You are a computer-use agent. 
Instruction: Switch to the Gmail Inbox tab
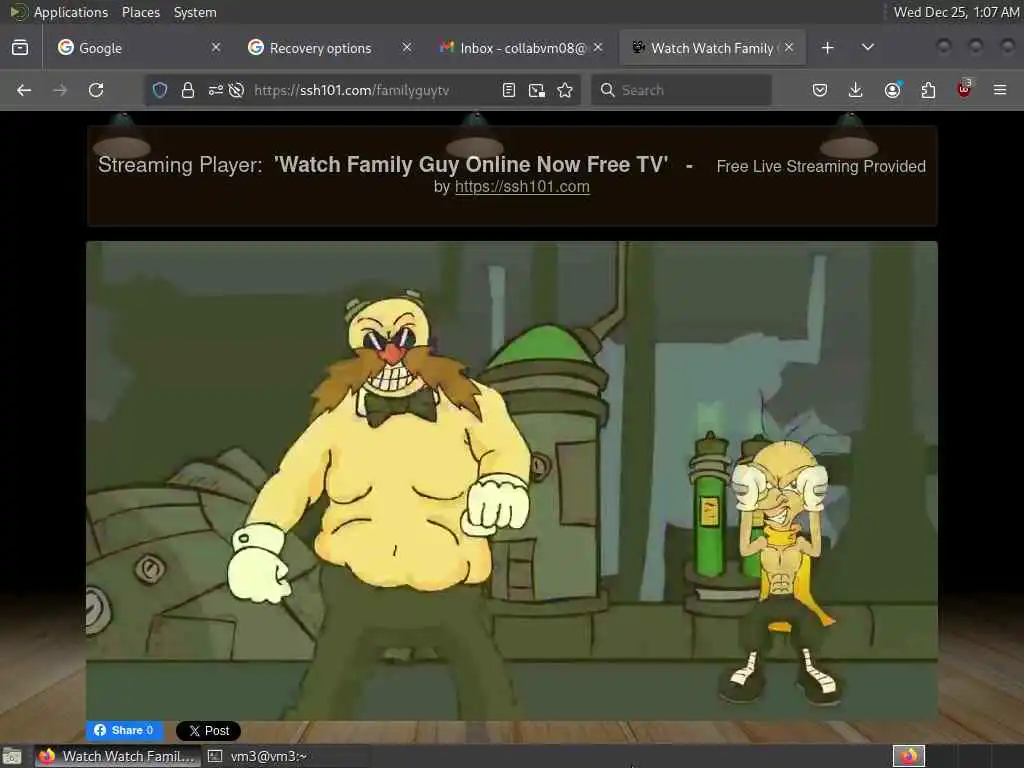(x=521, y=48)
